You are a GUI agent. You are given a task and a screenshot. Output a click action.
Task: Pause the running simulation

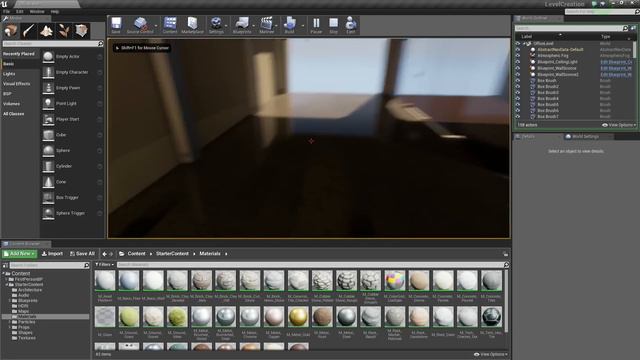(316, 25)
